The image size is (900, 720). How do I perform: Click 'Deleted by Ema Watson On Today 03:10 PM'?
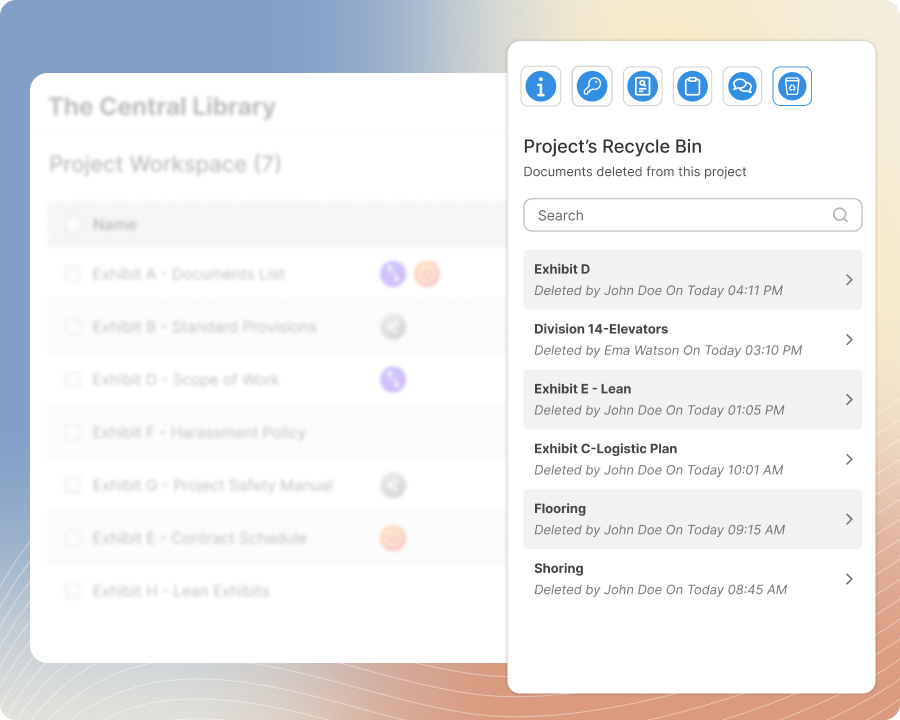[668, 350]
